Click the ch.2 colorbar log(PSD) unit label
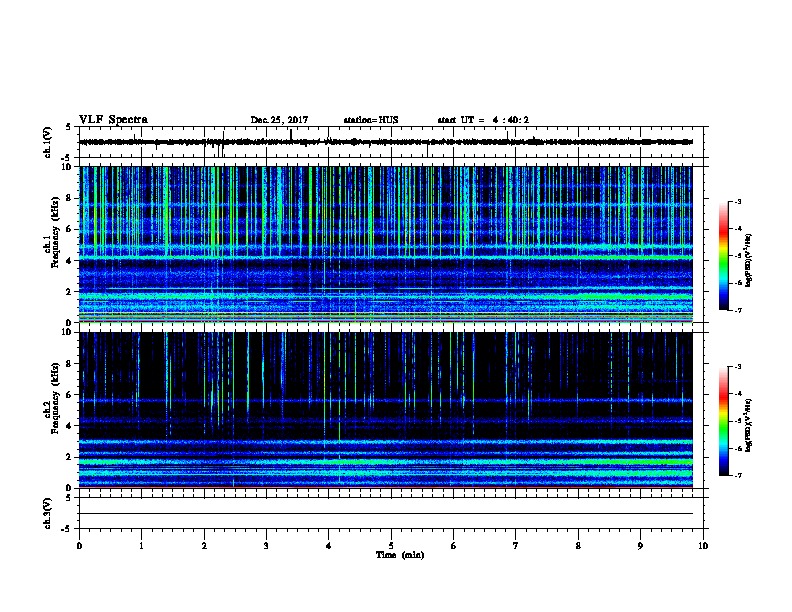 point(748,426)
